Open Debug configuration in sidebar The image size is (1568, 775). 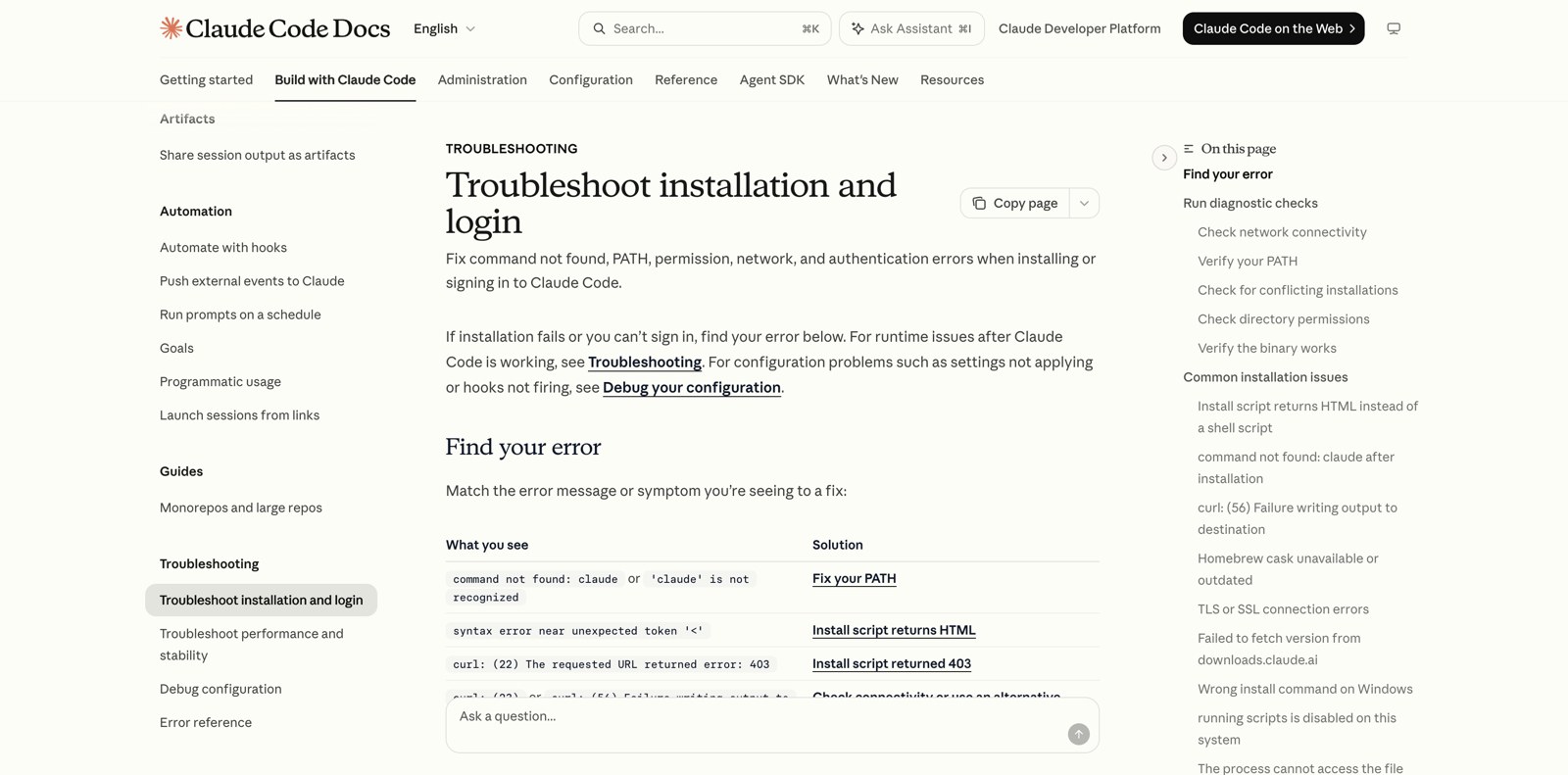[220, 689]
